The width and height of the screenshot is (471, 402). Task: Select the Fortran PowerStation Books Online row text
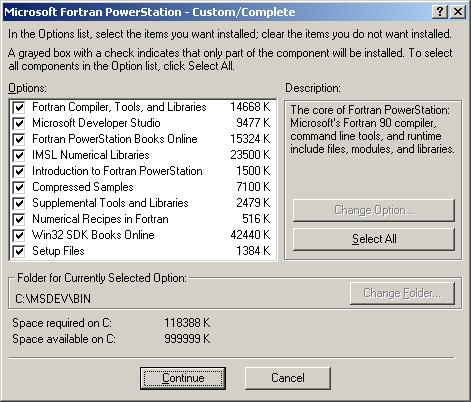coord(115,139)
